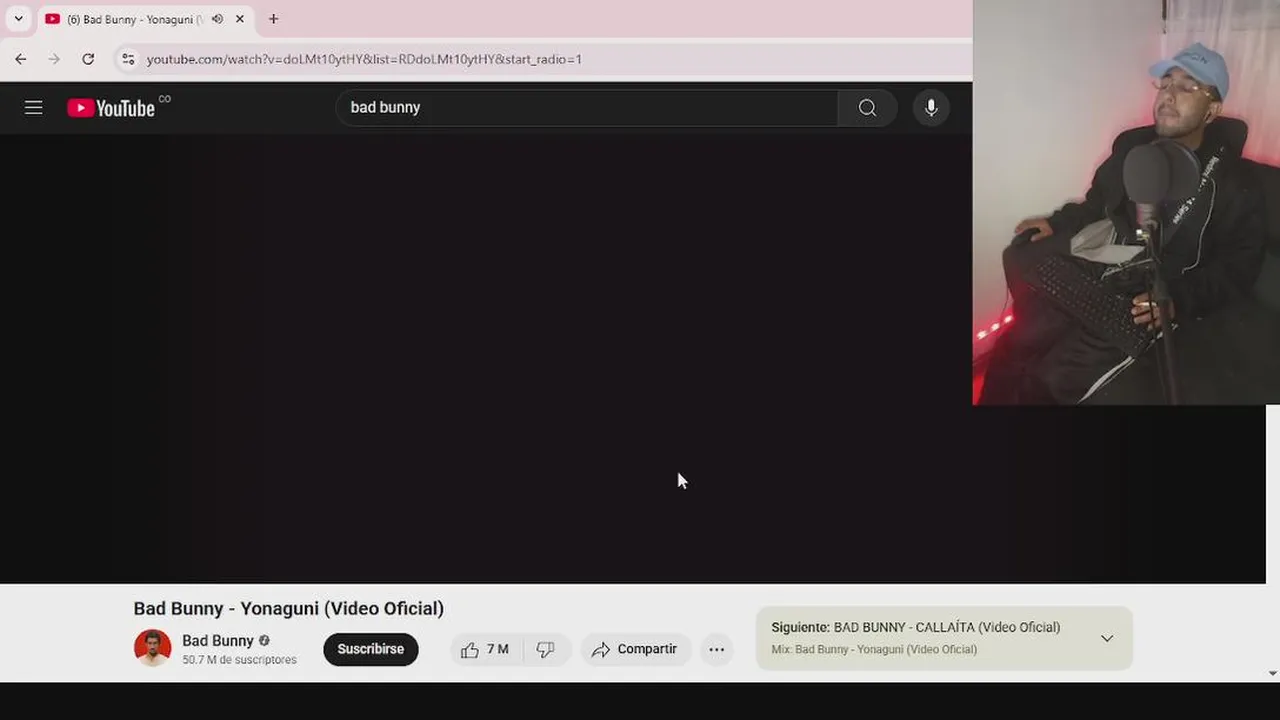Open Siguiente: BAD BUNNY - CALLAÍTA
Screen dimensions: 1280x720
916,627
